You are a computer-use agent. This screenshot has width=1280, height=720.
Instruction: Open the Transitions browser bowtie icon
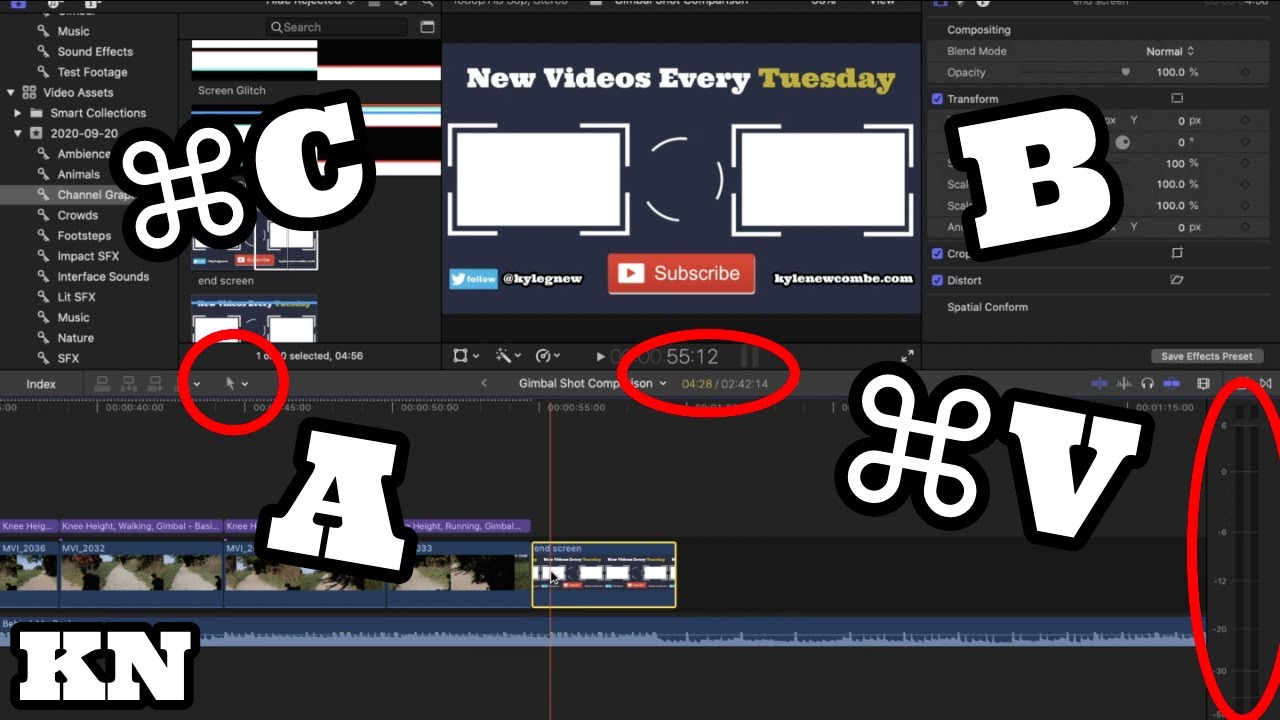pyautogui.click(x=1265, y=383)
